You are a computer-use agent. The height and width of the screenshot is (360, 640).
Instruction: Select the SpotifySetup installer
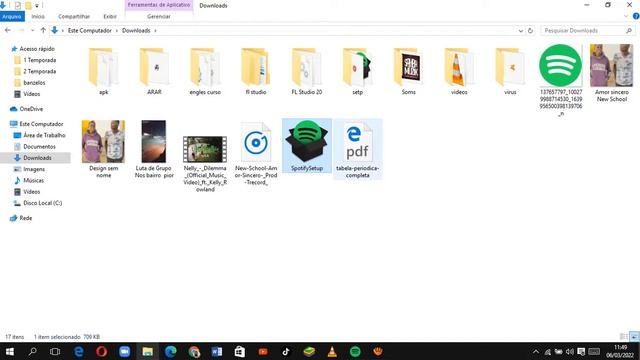[307, 146]
